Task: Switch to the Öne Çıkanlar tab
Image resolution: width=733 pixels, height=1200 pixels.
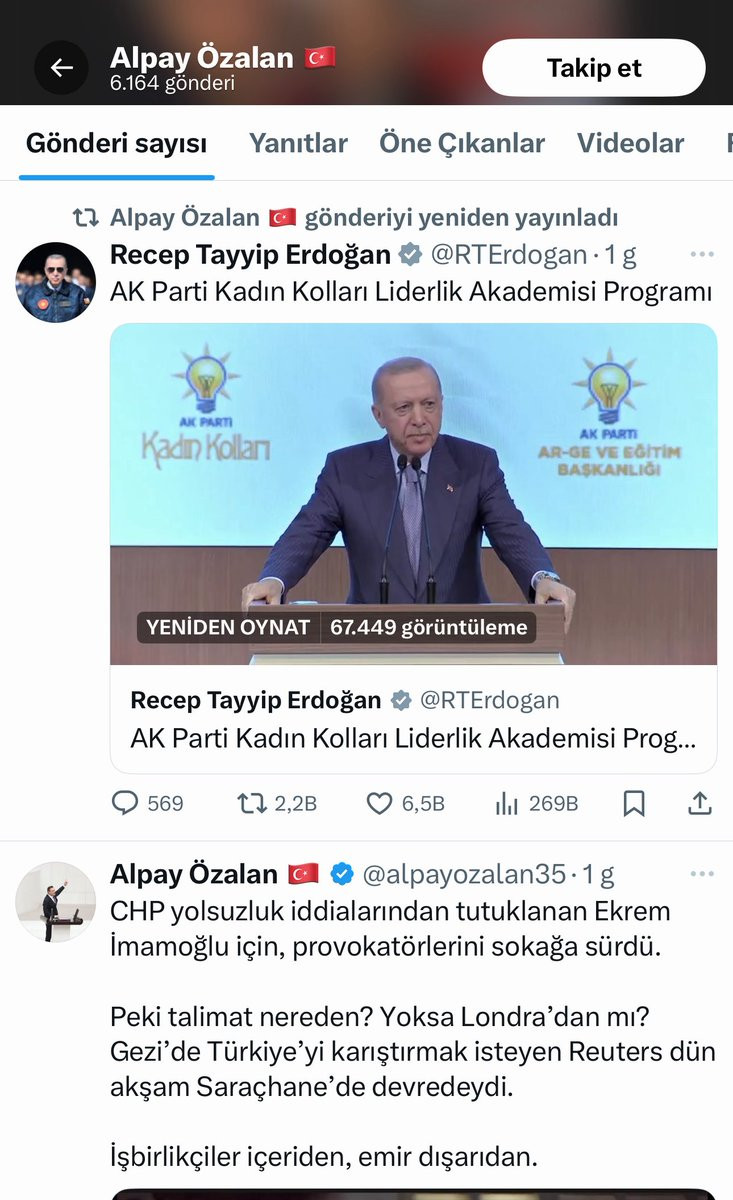Action: 462,143
